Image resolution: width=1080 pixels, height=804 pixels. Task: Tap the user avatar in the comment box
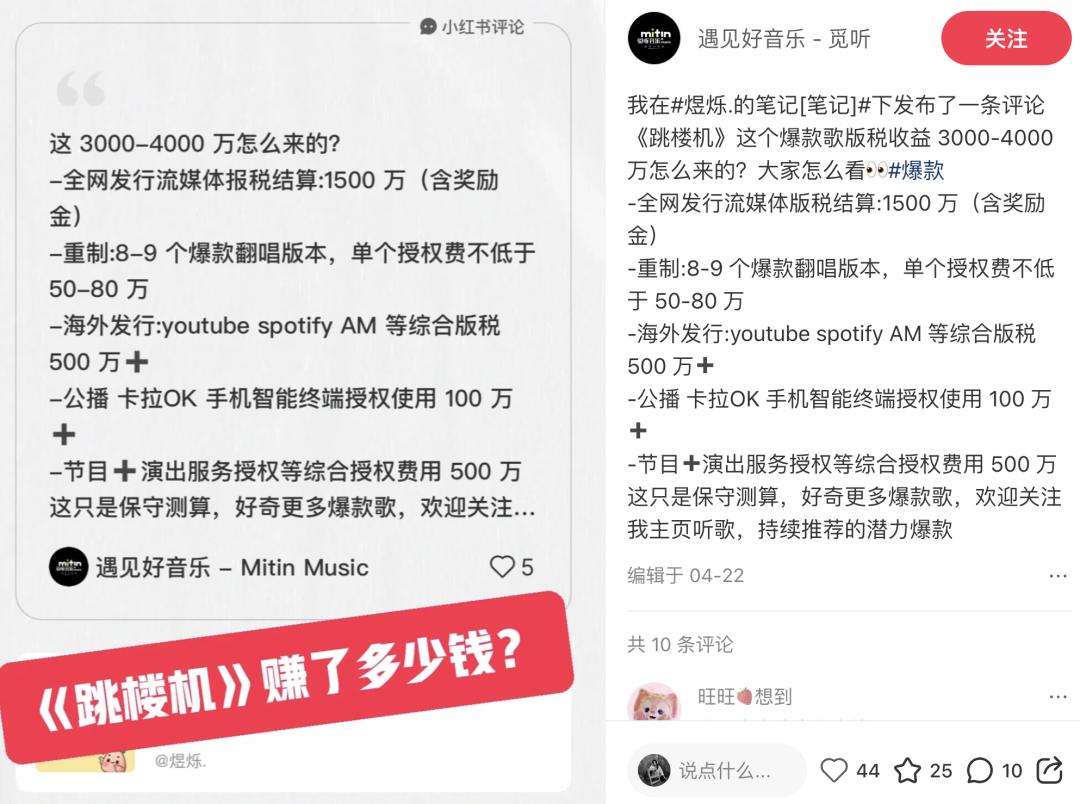654,770
